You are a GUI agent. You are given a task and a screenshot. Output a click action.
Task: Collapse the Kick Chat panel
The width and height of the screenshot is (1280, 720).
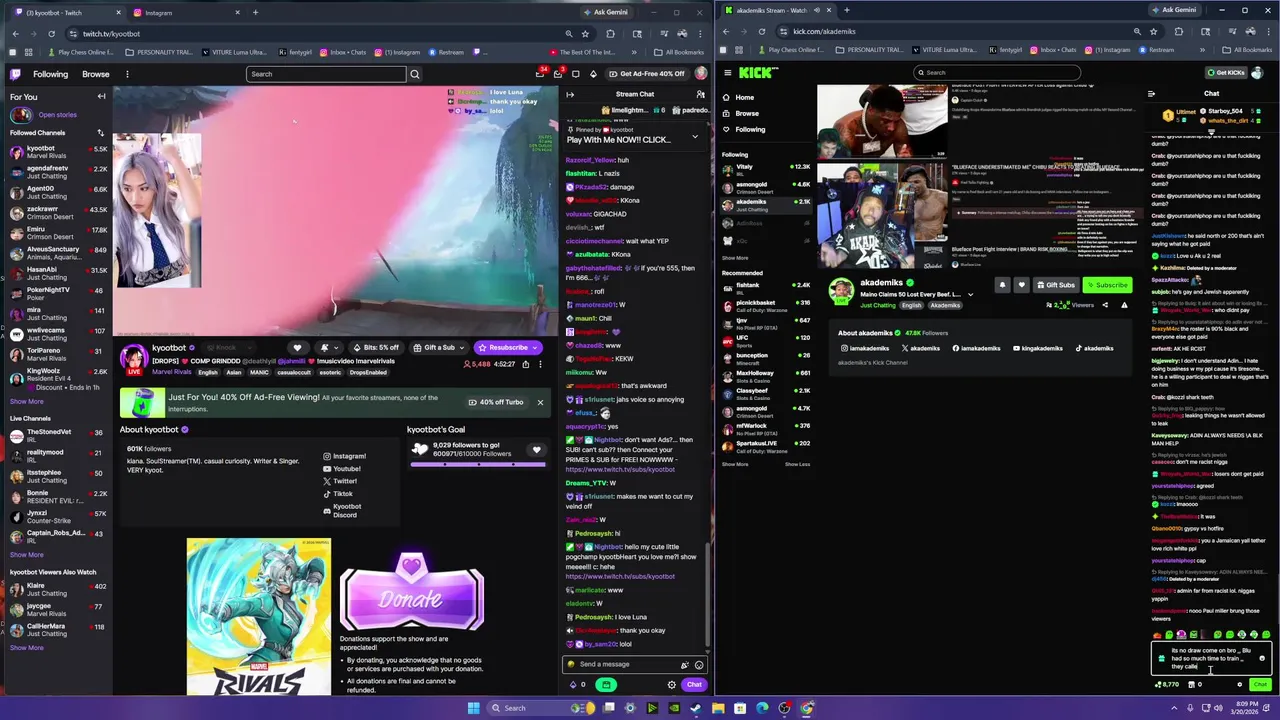1151,93
